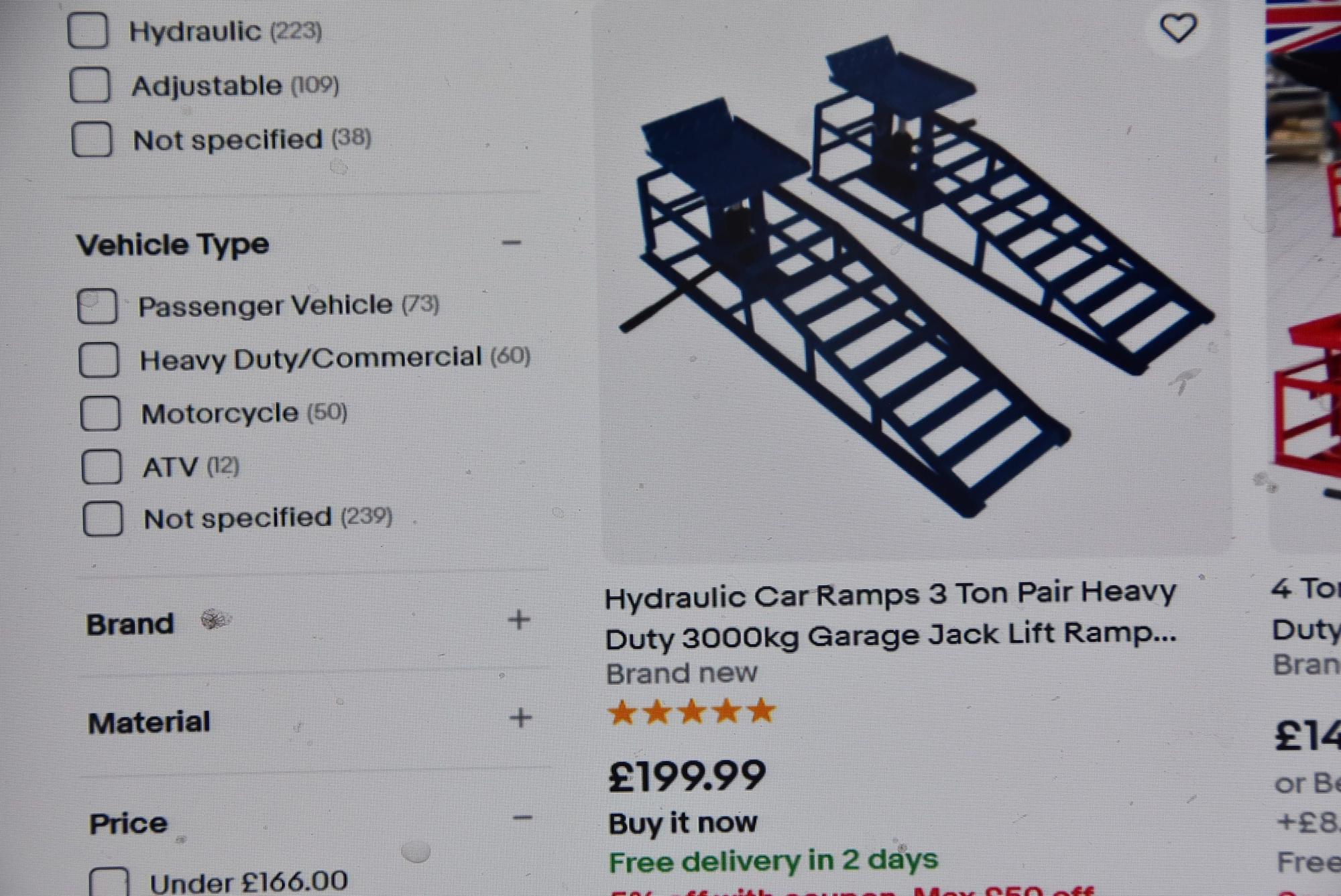Screen dimensions: 1341x896
Task: Expand the Material filter section
Action: click(x=520, y=718)
